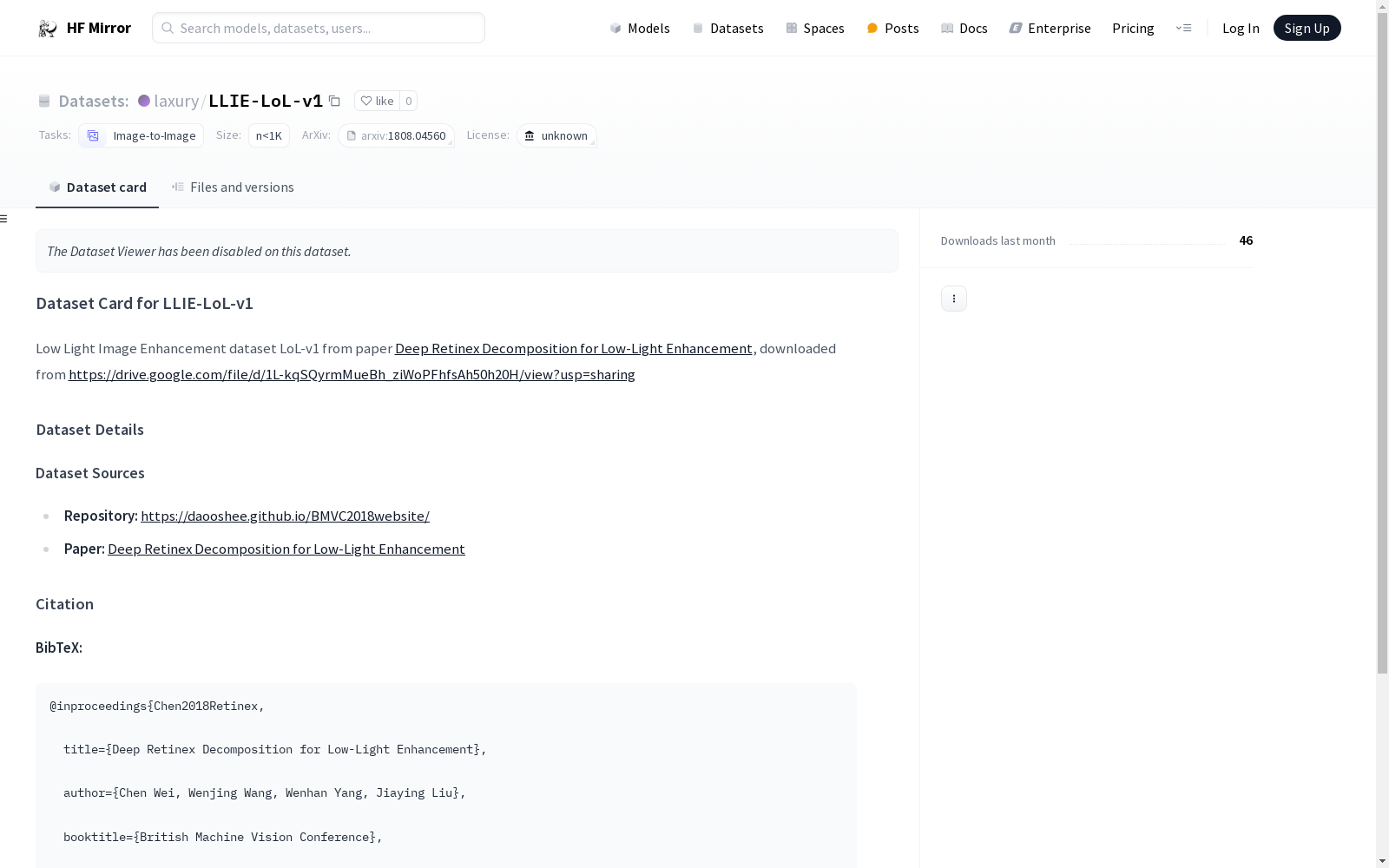Go to Spaces in navbar

(x=815, y=28)
